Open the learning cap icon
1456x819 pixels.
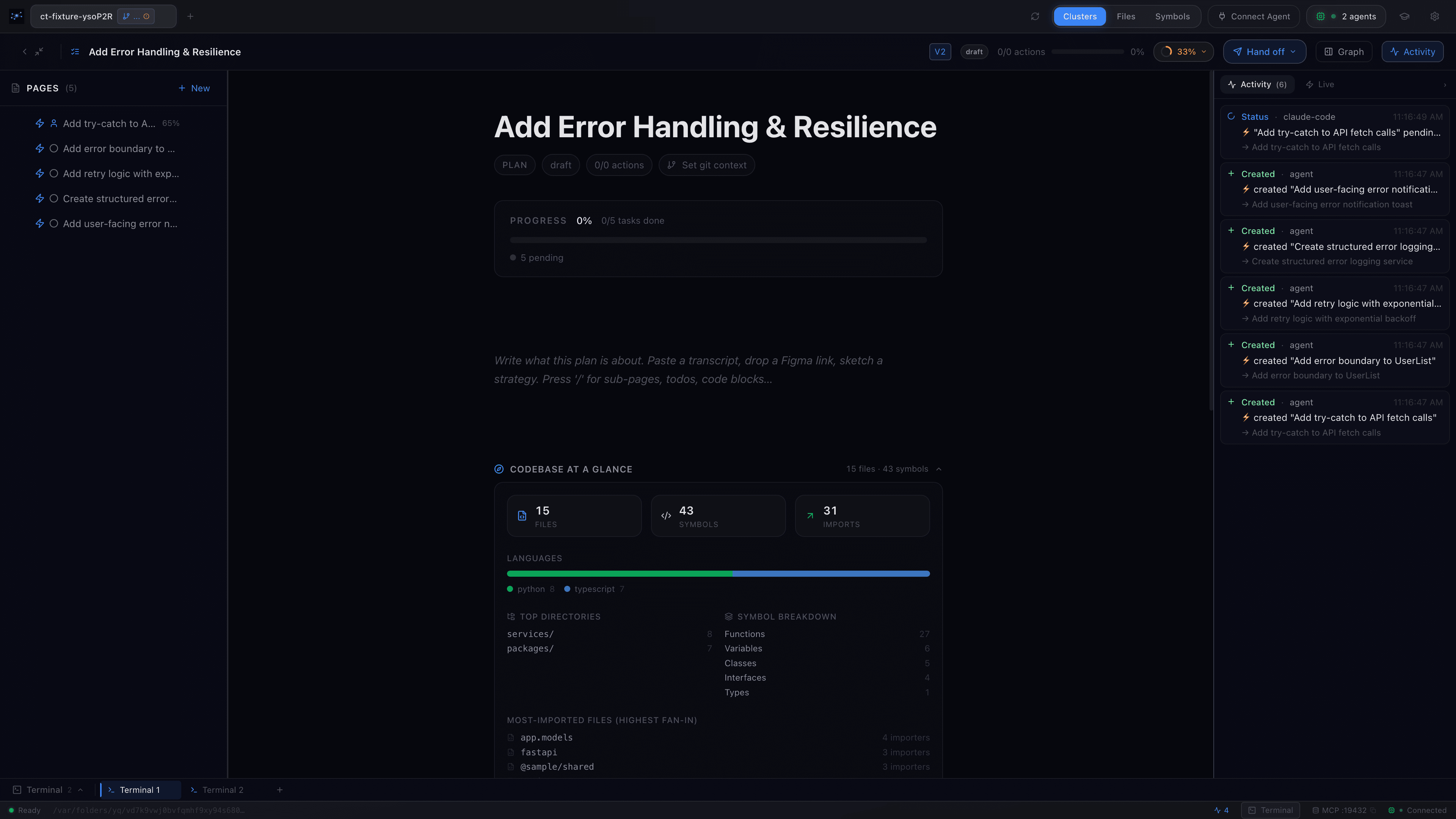point(1404,16)
